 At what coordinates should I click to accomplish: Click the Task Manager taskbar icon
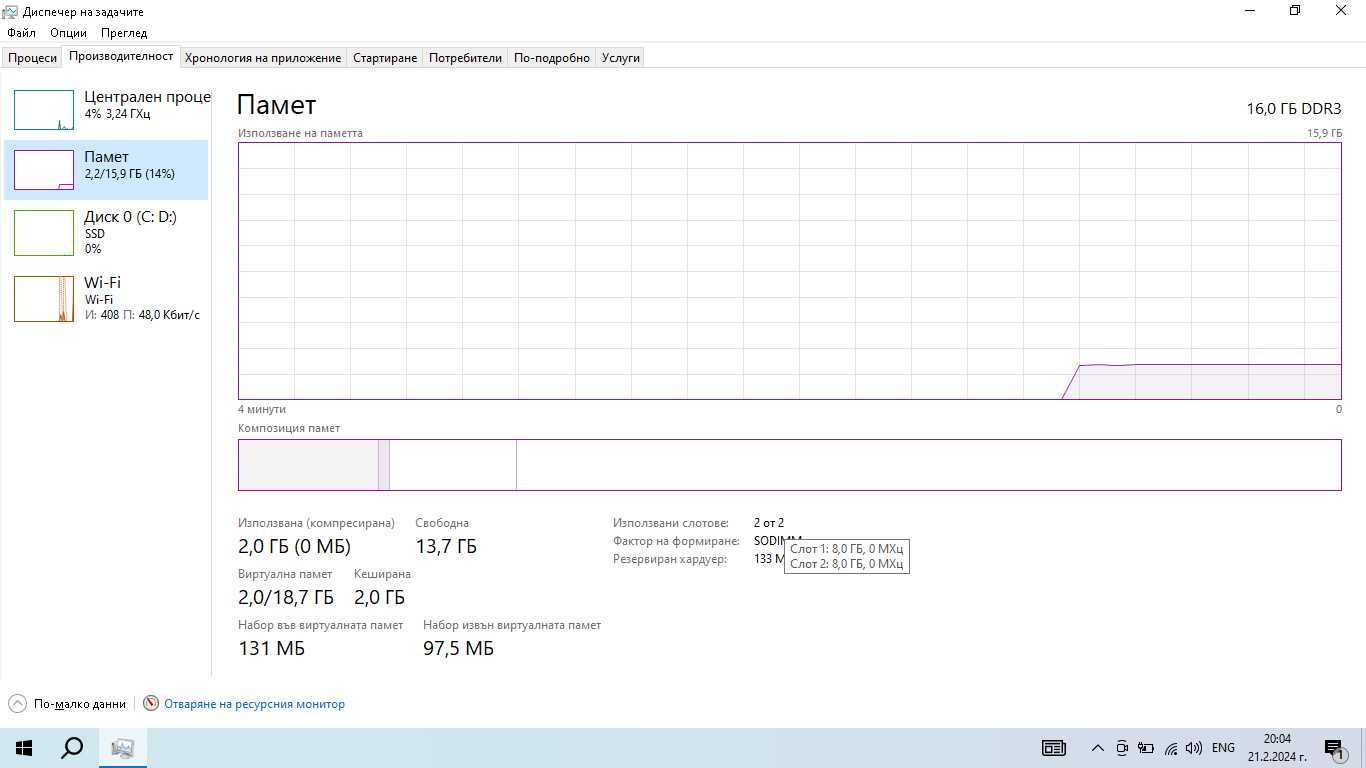[123, 748]
